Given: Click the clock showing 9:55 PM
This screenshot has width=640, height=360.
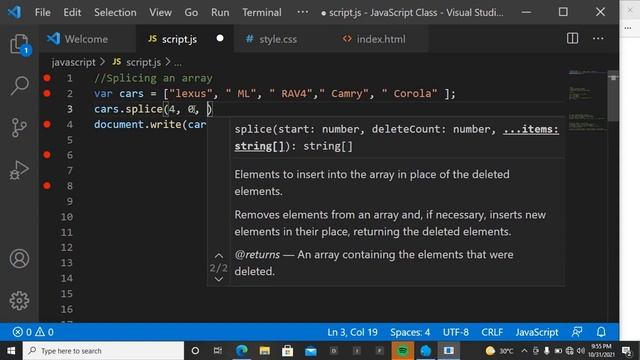Looking at the screenshot, I should 601,351.
